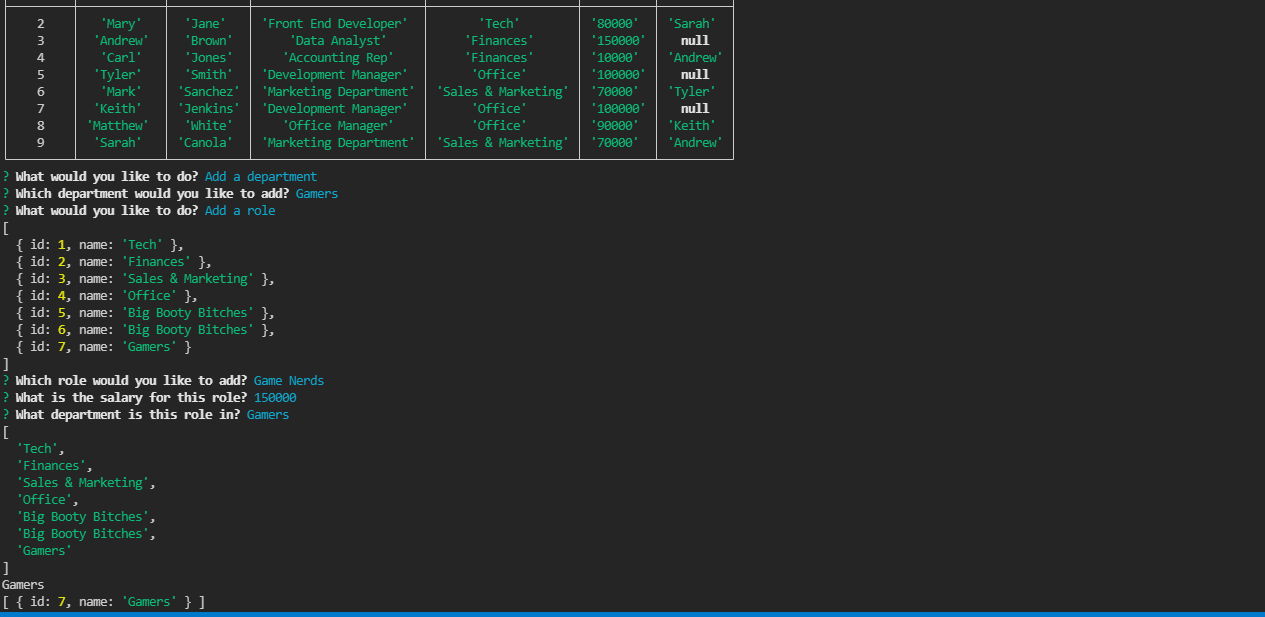Select the null manager cell in Andrew's row

tap(694, 40)
